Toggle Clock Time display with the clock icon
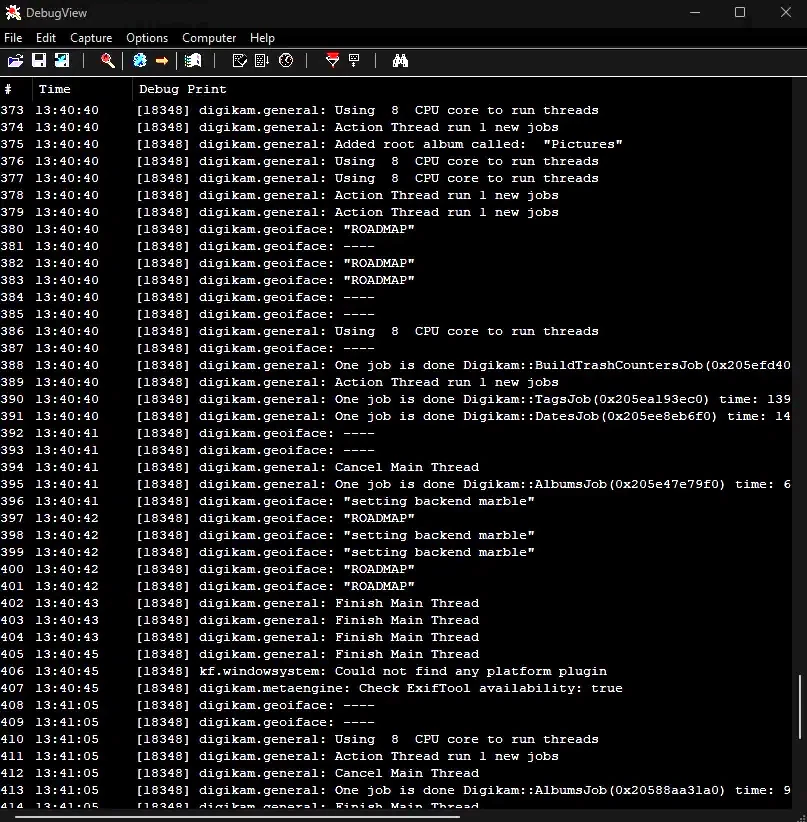Viewport: 807px width, 822px height. [x=285, y=60]
